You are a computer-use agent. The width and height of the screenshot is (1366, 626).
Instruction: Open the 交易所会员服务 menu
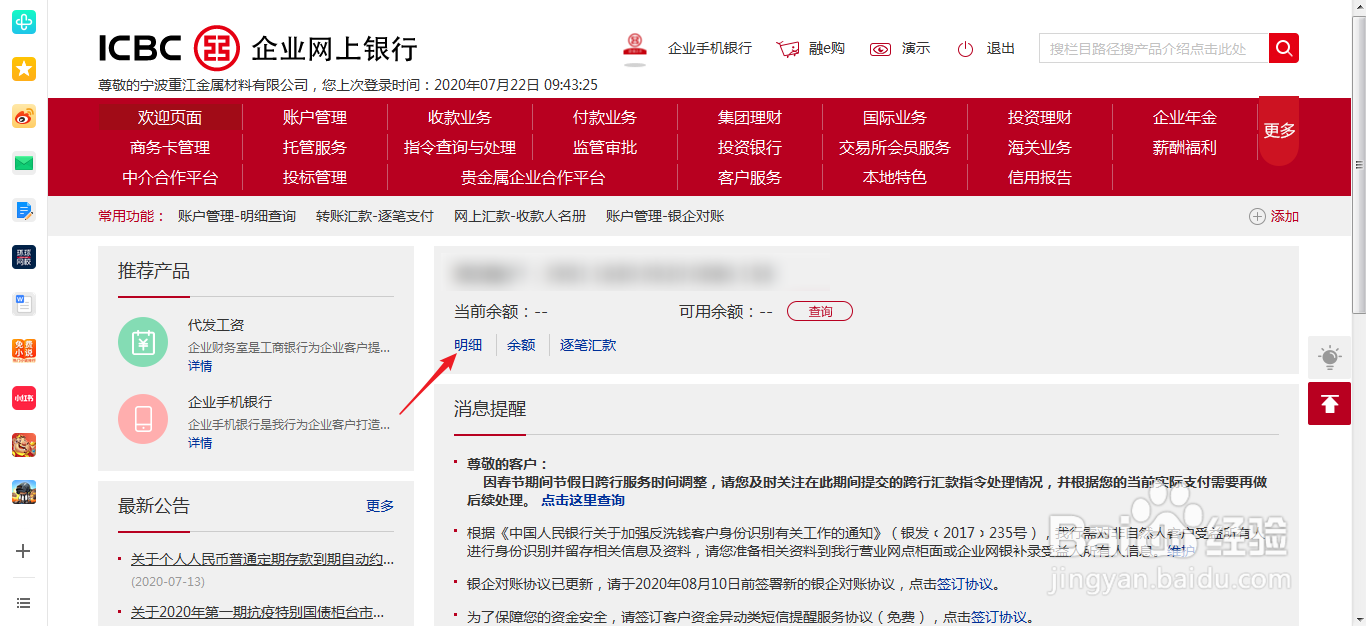pos(895,147)
